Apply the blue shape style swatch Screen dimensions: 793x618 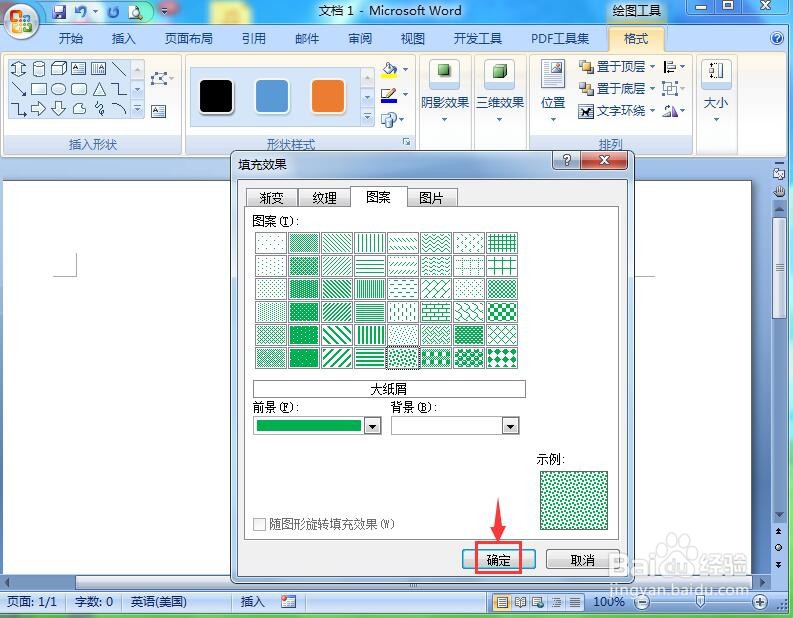tap(272, 96)
